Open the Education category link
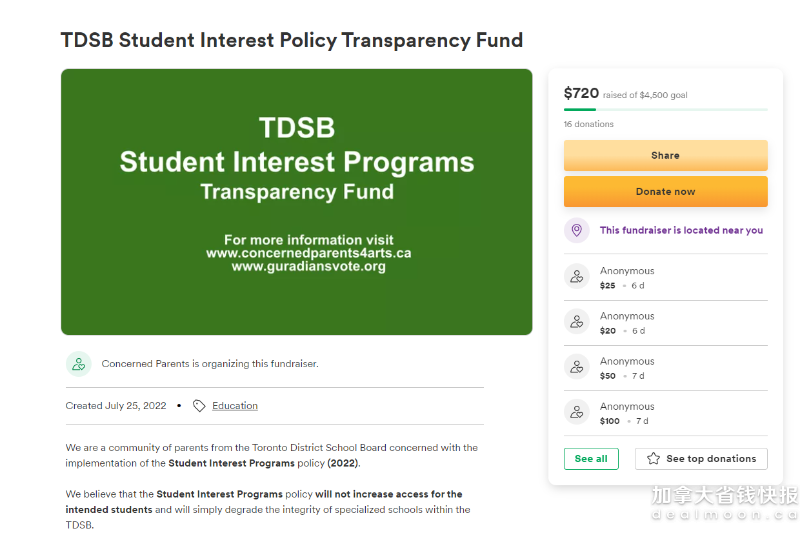 tap(235, 405)
